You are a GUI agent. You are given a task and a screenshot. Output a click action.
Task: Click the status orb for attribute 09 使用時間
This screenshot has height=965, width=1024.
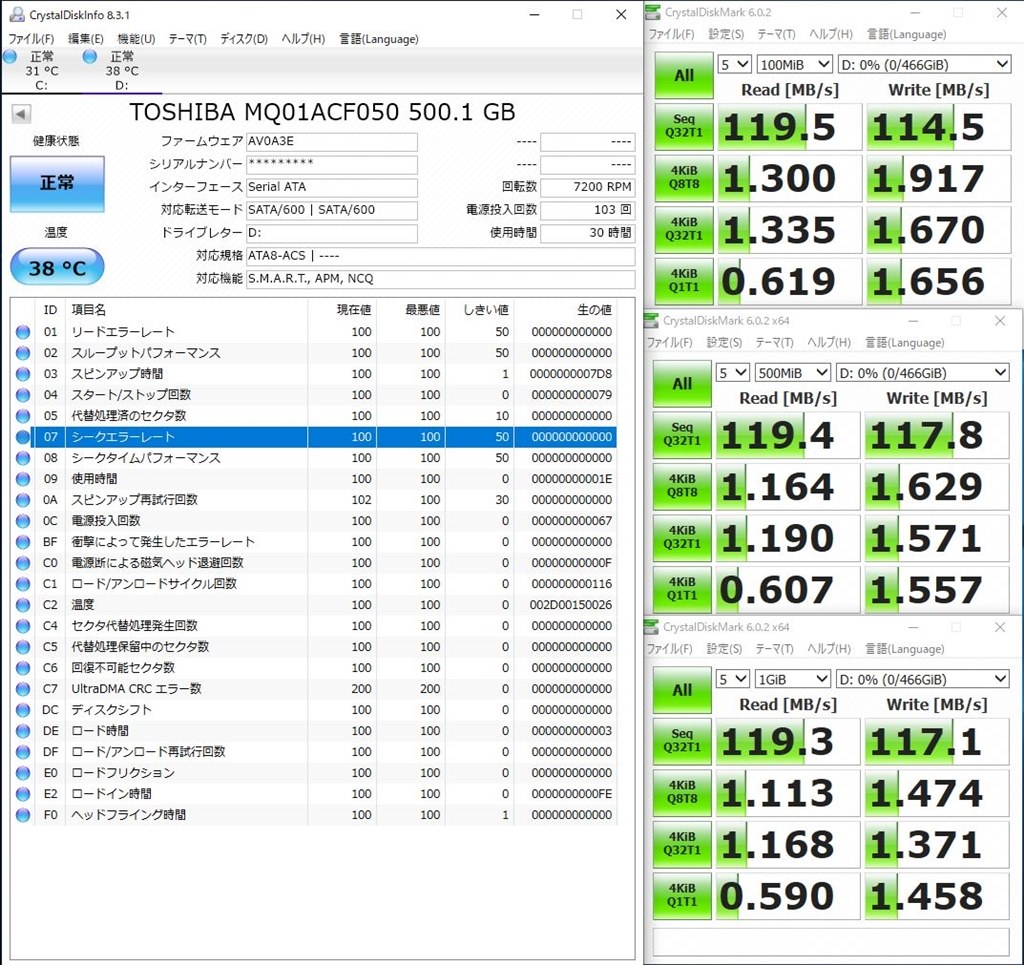click(x=23, y=479)
